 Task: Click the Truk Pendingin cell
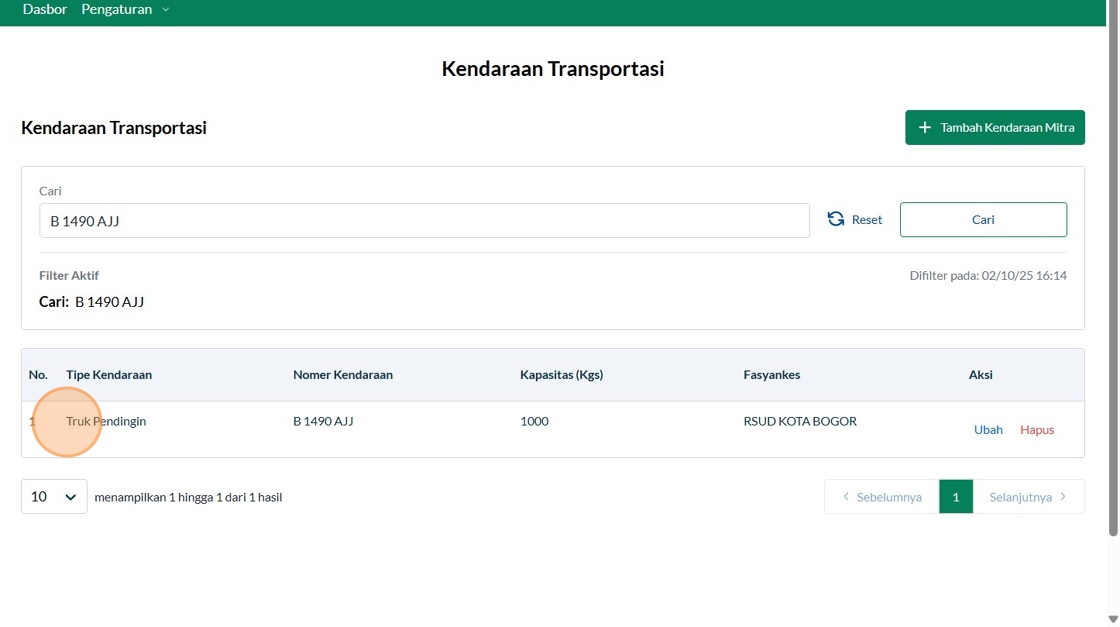click(106, 421)
